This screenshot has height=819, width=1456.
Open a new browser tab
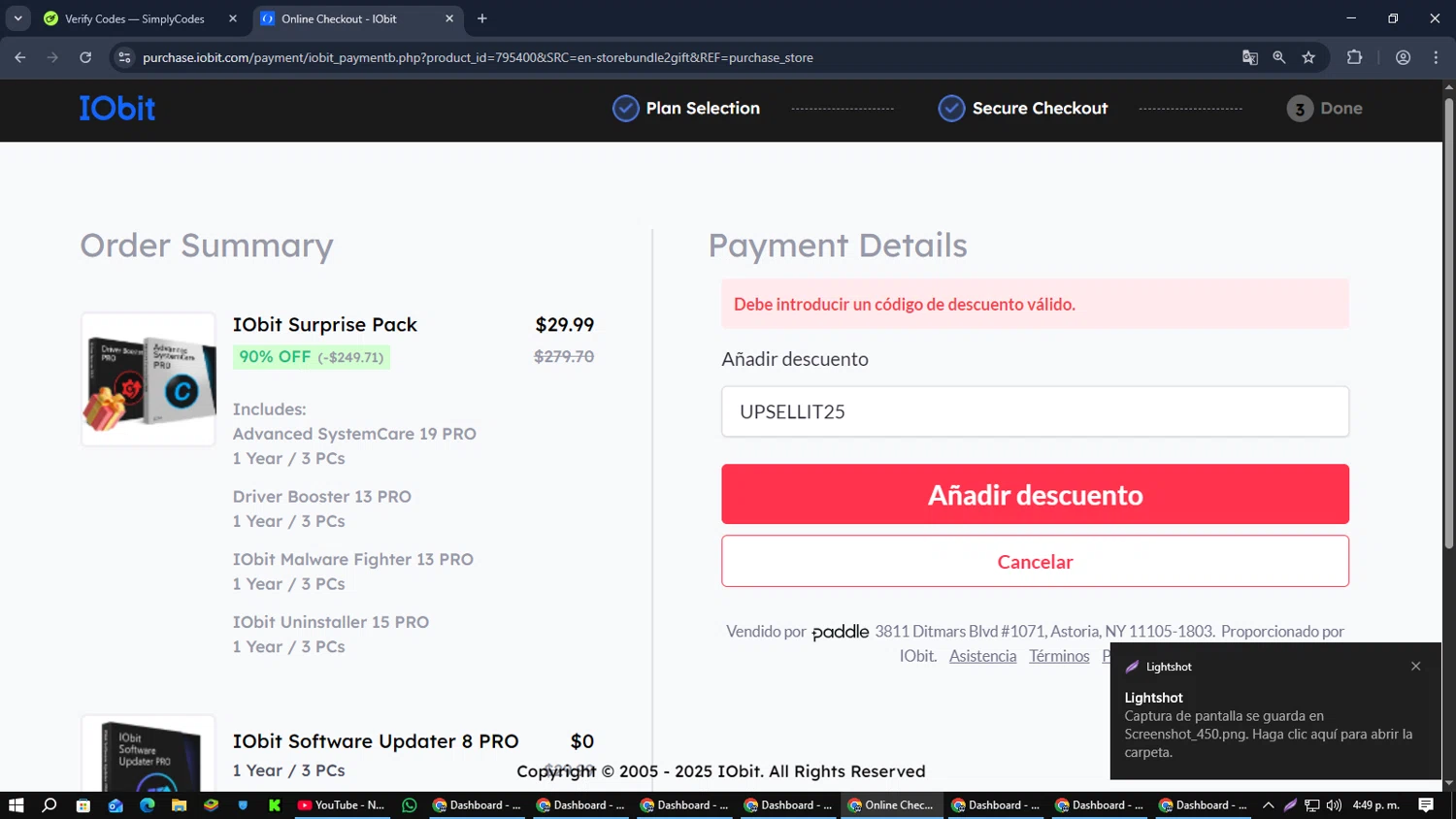click(482, 18)
